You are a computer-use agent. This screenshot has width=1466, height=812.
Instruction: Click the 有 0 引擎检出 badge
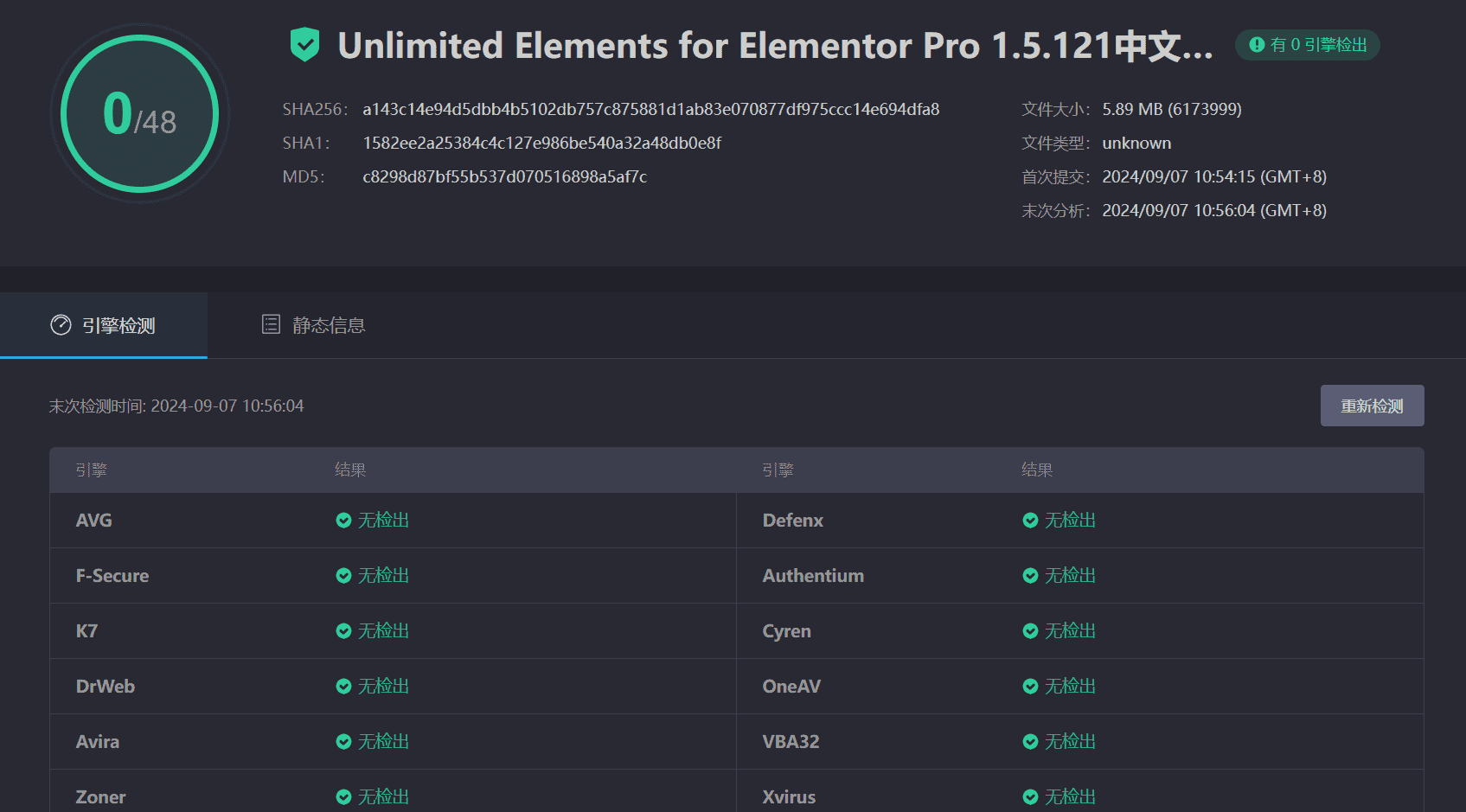click(1307, 45)
